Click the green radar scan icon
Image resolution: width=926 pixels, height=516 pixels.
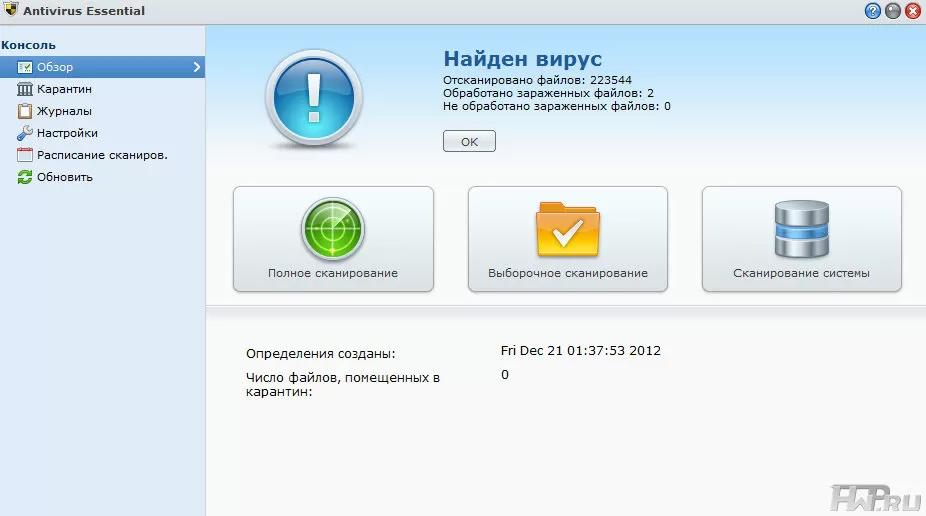pos(333,229)
